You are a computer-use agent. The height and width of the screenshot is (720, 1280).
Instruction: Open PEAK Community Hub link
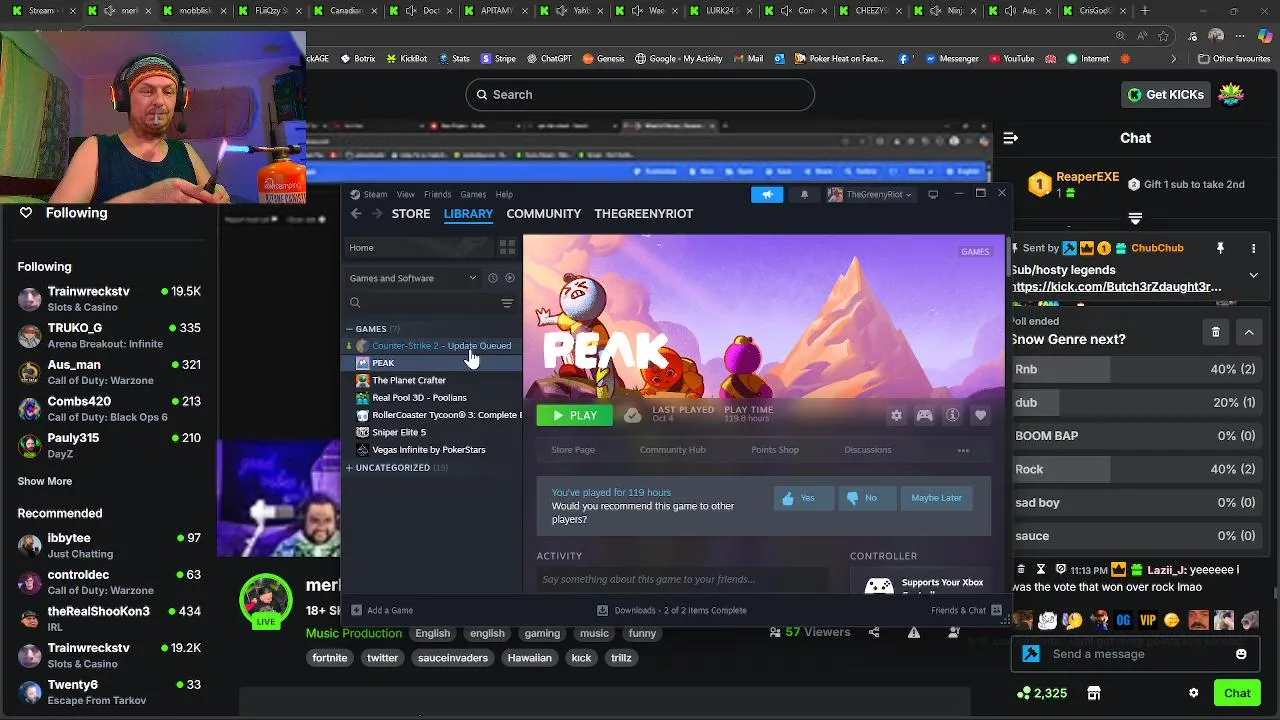click(672, 450)
